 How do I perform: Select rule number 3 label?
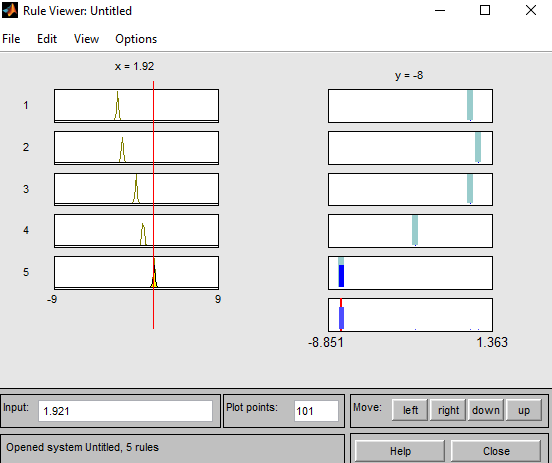coord(26,189)
